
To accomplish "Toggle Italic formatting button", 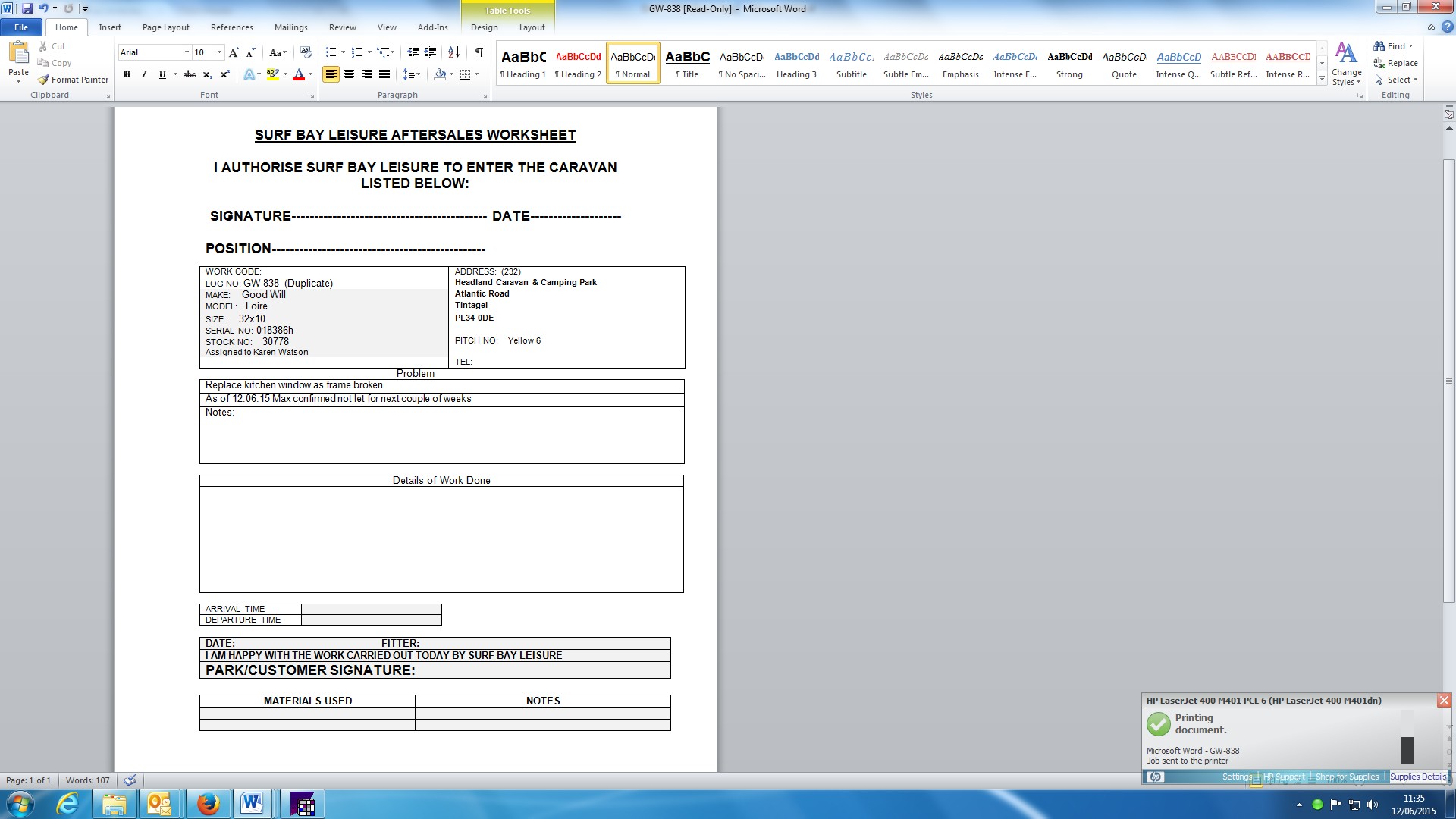I will (x=144, y=74).
